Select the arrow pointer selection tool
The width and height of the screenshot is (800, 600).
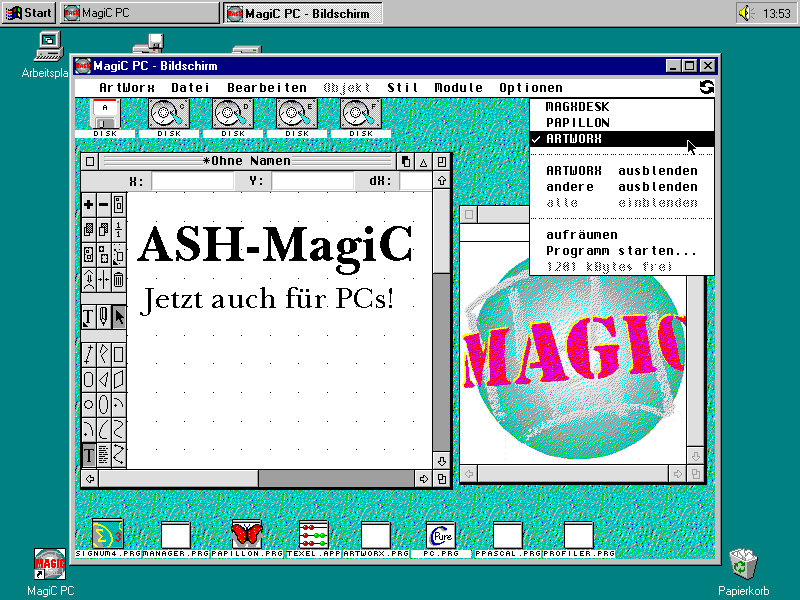(x=118, y=317)
